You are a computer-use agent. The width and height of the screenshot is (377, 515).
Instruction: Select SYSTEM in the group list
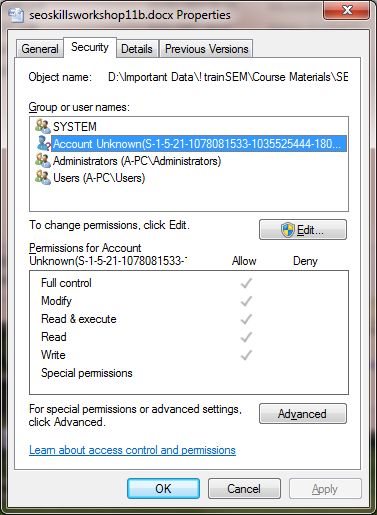75,127
